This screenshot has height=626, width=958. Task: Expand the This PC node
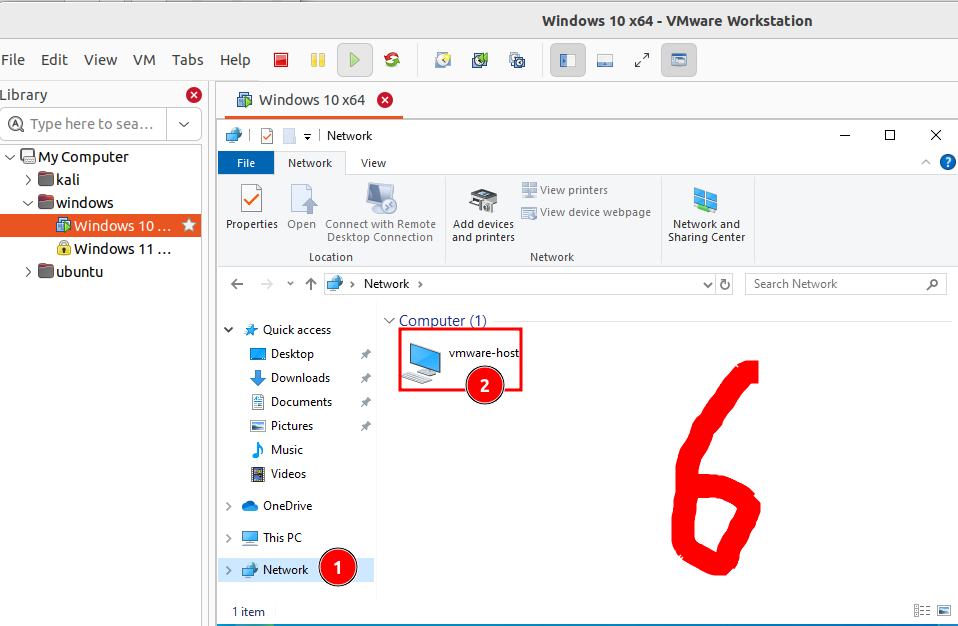coord(229,538)
